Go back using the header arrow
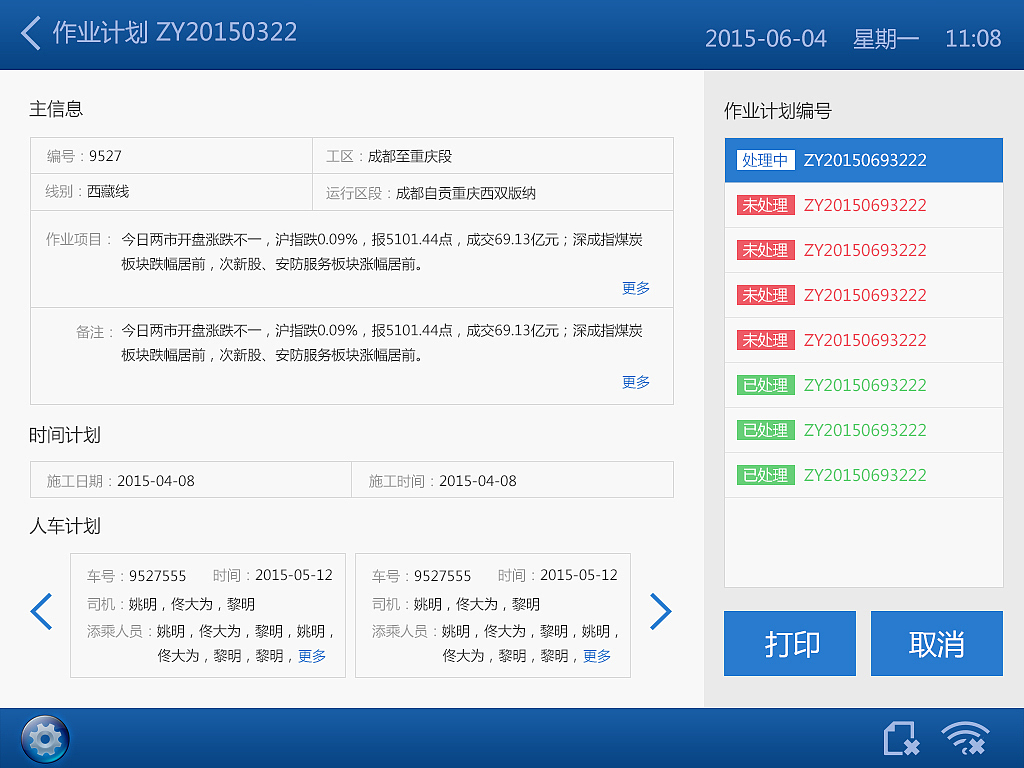 (x=31, y=33)
